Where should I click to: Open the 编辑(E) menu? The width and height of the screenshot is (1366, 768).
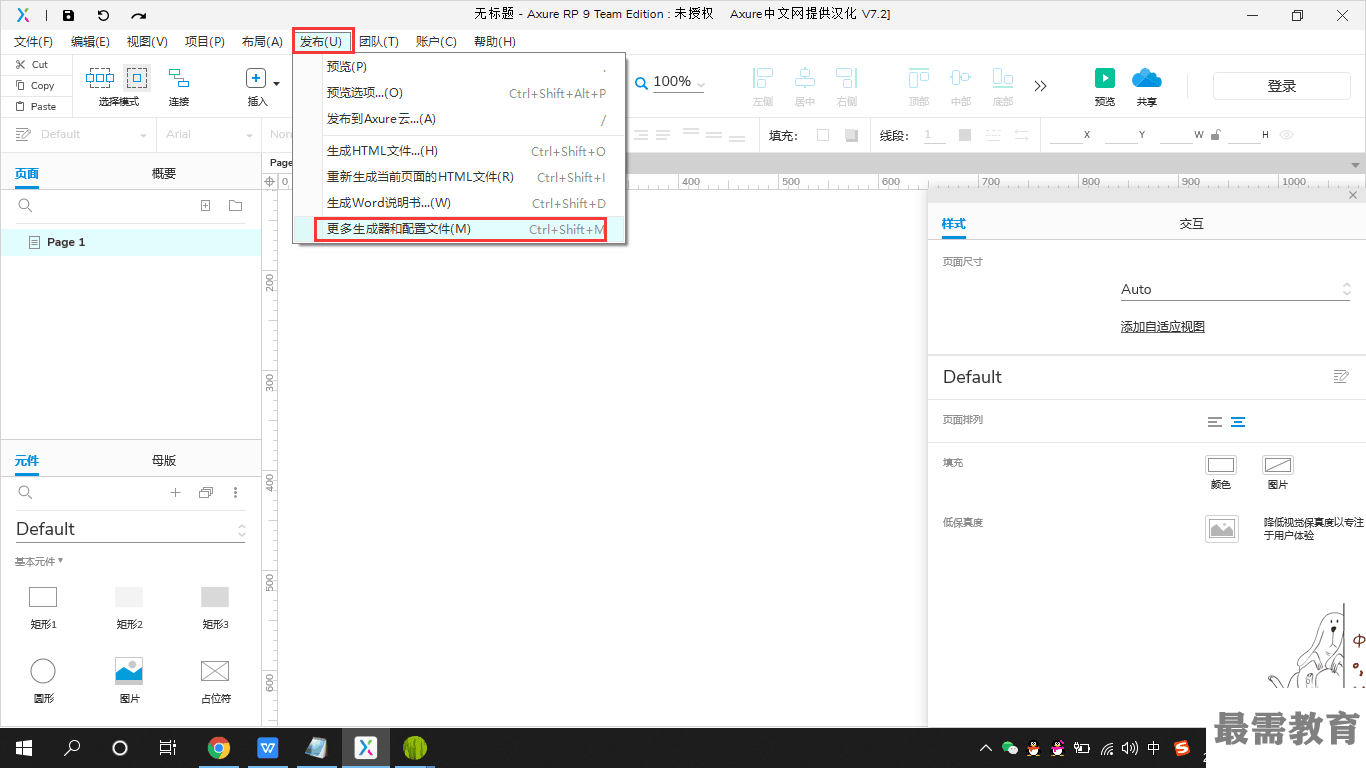tap(90, 42)
